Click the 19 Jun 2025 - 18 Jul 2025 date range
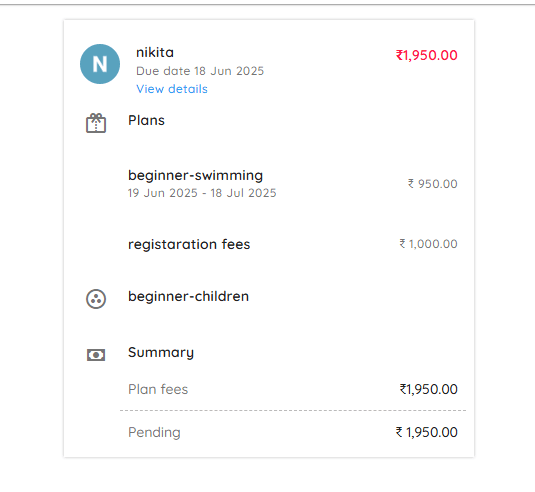This screenshot has width=535, height=492. (202, 193)
